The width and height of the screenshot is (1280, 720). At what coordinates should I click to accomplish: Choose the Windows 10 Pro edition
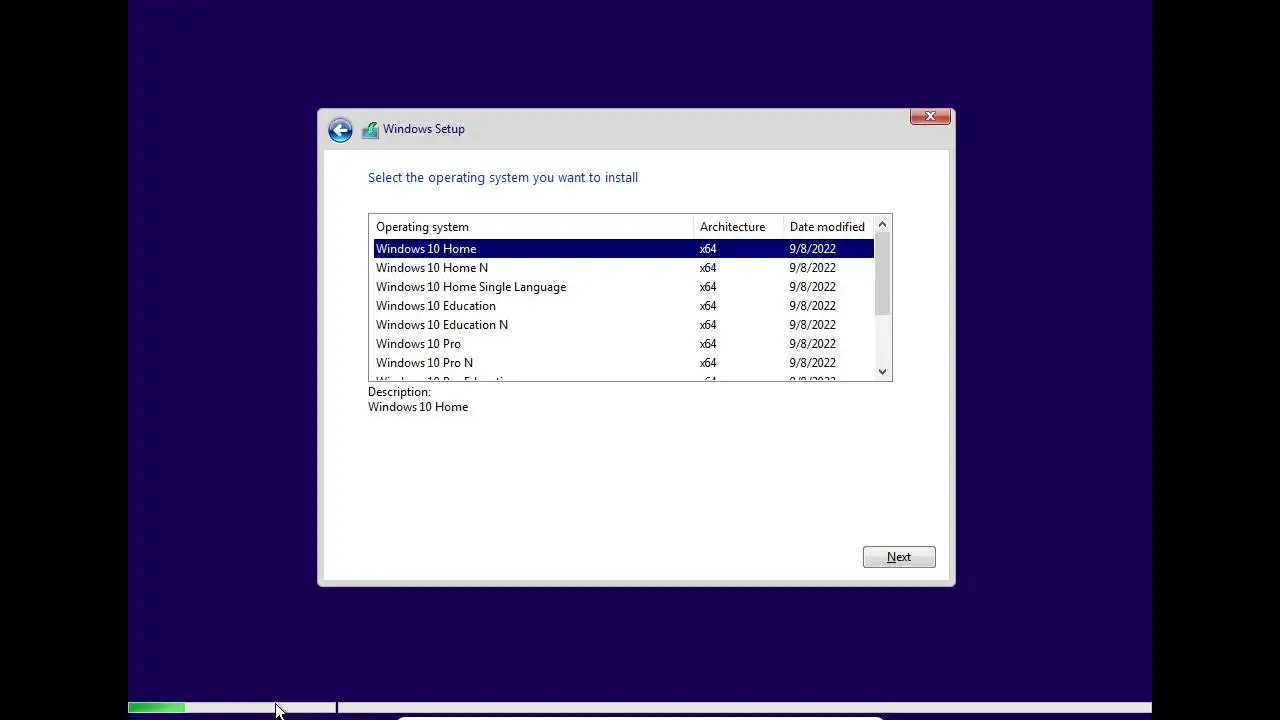point(623,344)
